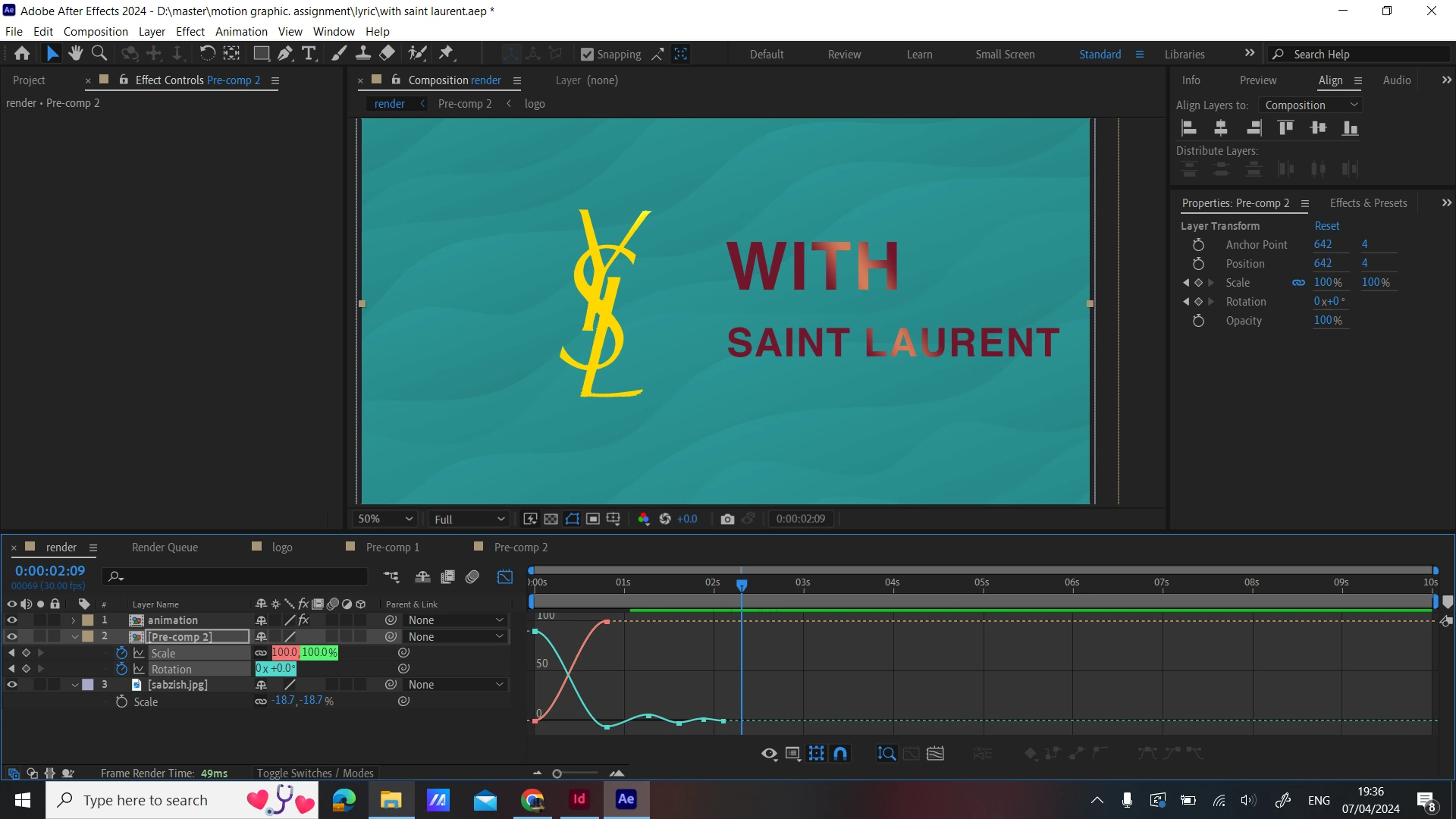Select the Brush tool

click(339, 53)
